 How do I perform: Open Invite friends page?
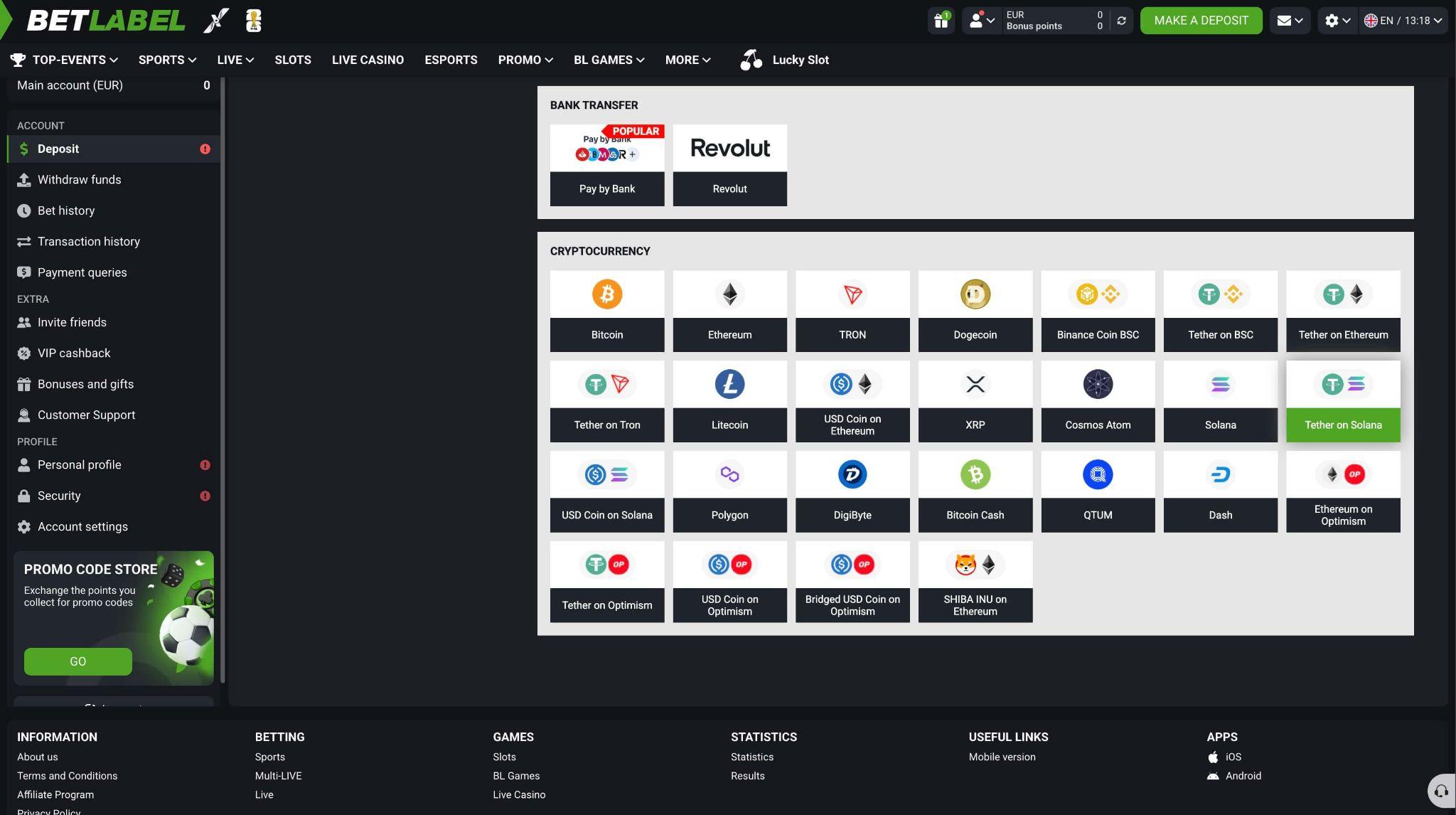coord(114,322)
